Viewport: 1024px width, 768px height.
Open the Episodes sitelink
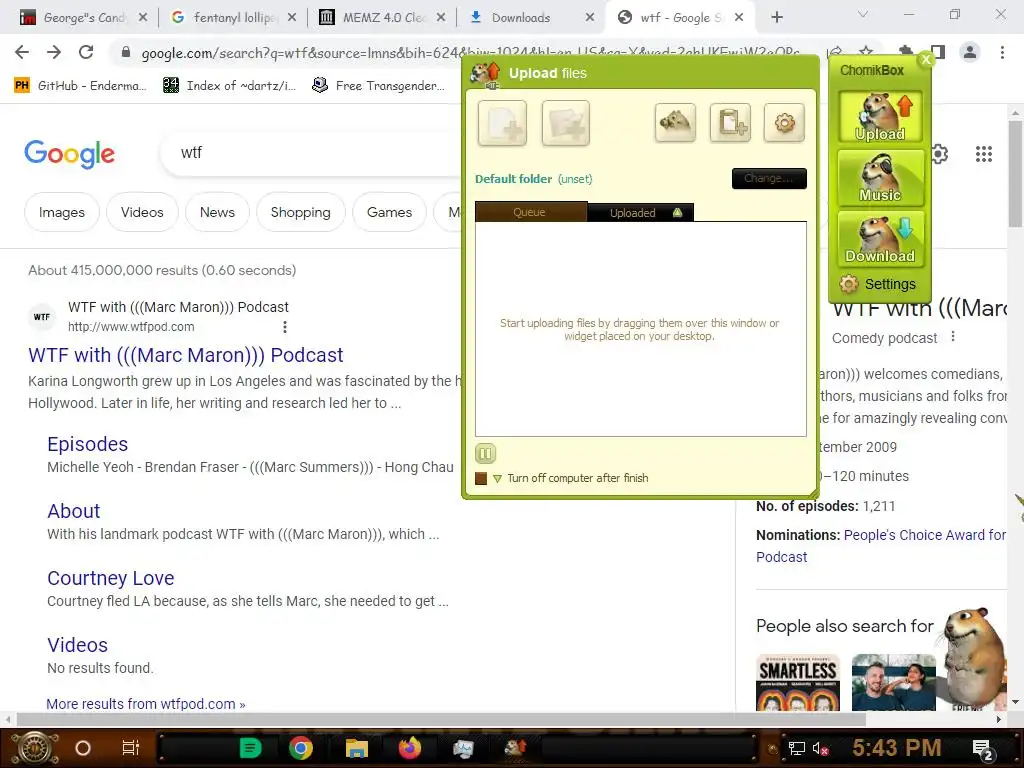coord(88,444)
